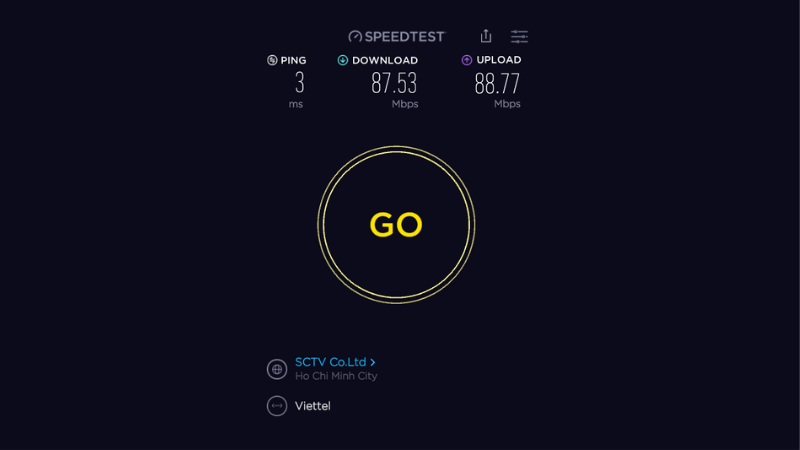Click the 3 ms ping value
The width and height of the screenshot is (800, 450).
click(x=299, y=83)
